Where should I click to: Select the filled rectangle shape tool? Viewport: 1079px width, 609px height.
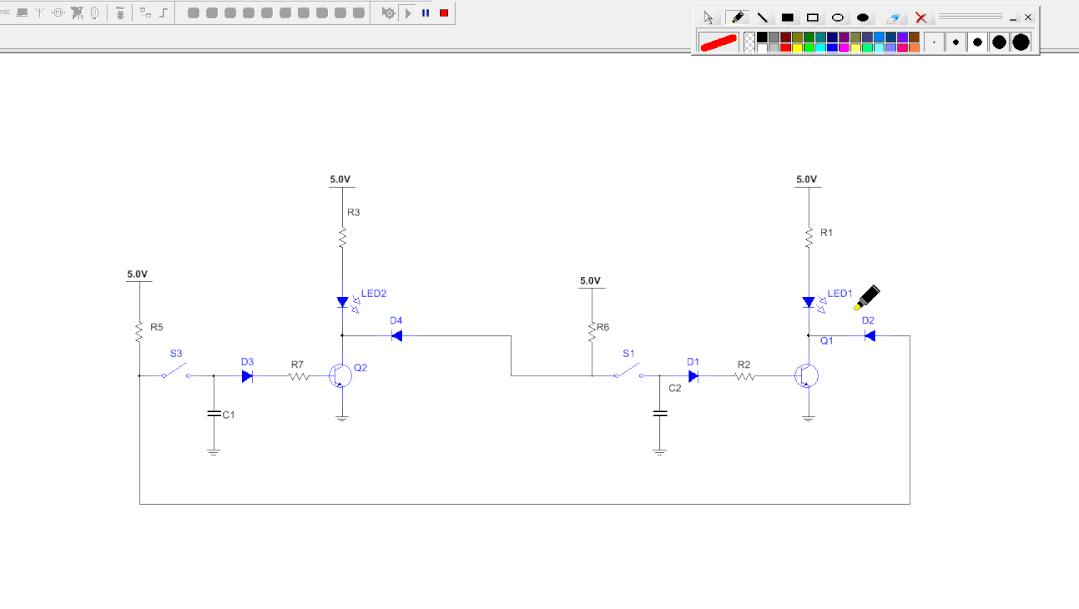(787, 18)
